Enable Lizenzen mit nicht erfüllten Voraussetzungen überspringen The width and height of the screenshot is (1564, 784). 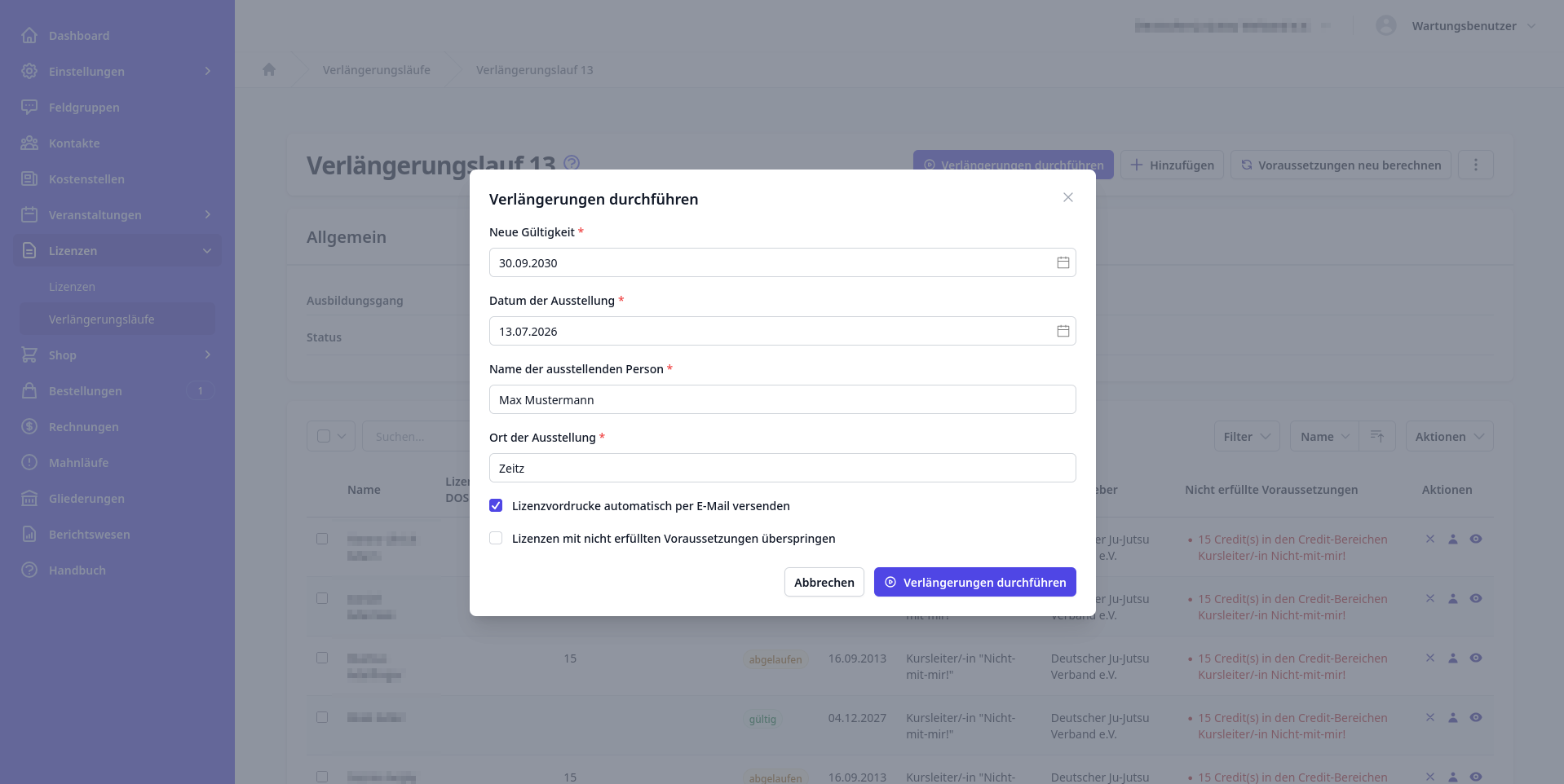pyautogui.click(x=496, y=538)
